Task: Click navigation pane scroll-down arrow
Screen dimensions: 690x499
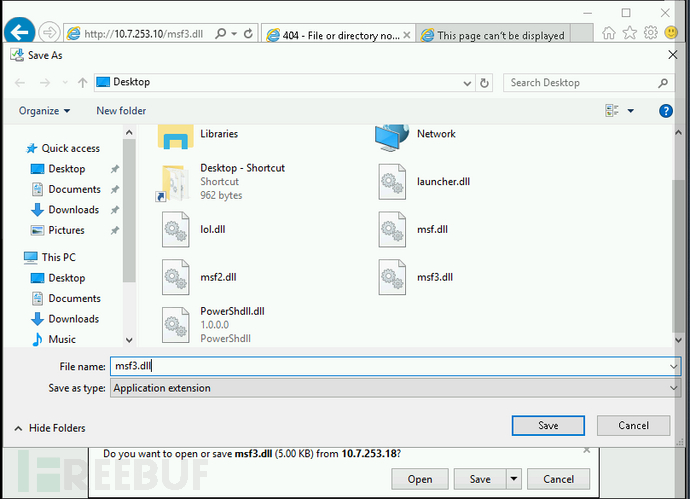Action: point(129,340)
